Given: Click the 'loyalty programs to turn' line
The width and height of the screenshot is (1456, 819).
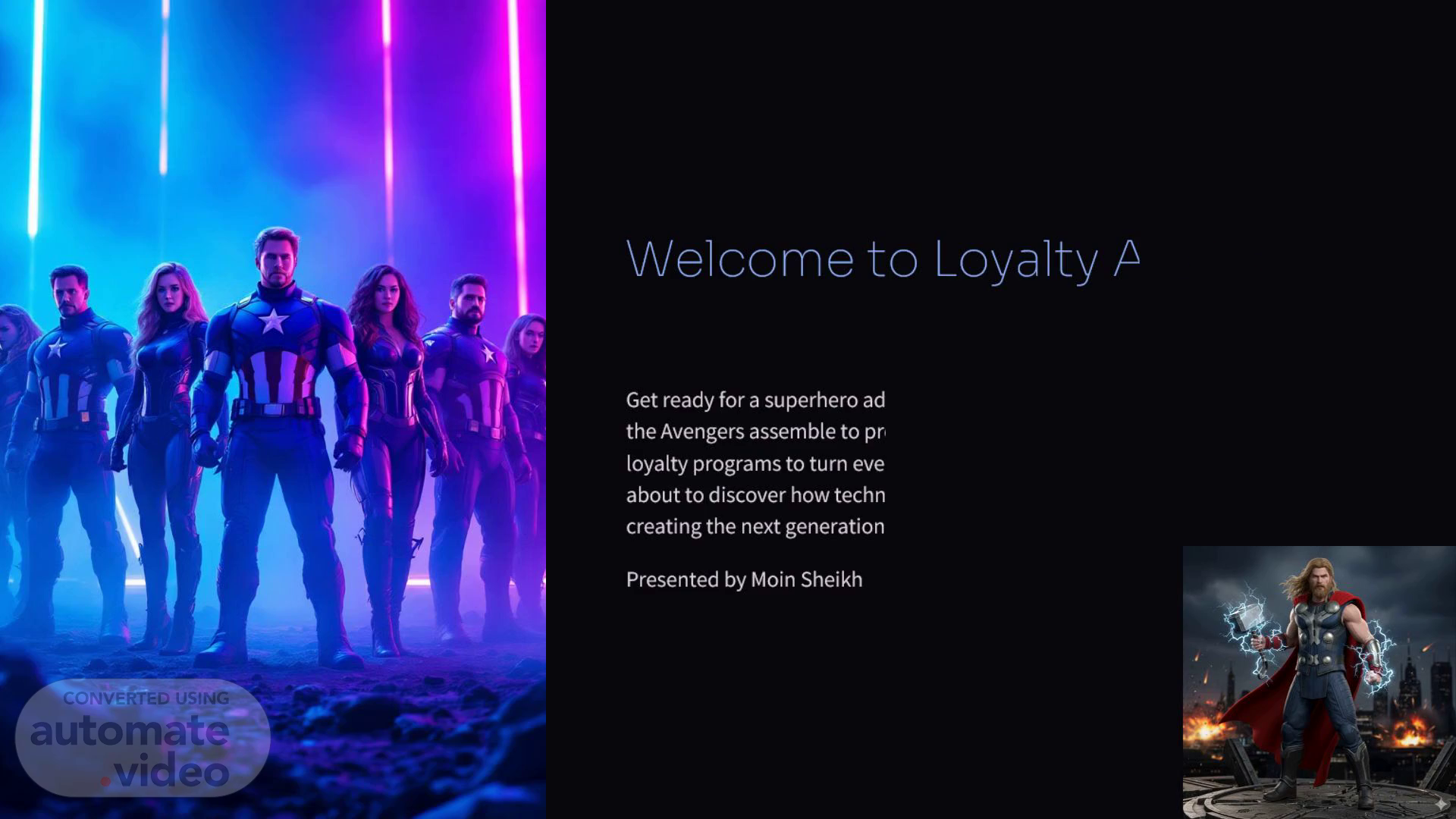Looking at the screenshot, I should click(755, 464).
